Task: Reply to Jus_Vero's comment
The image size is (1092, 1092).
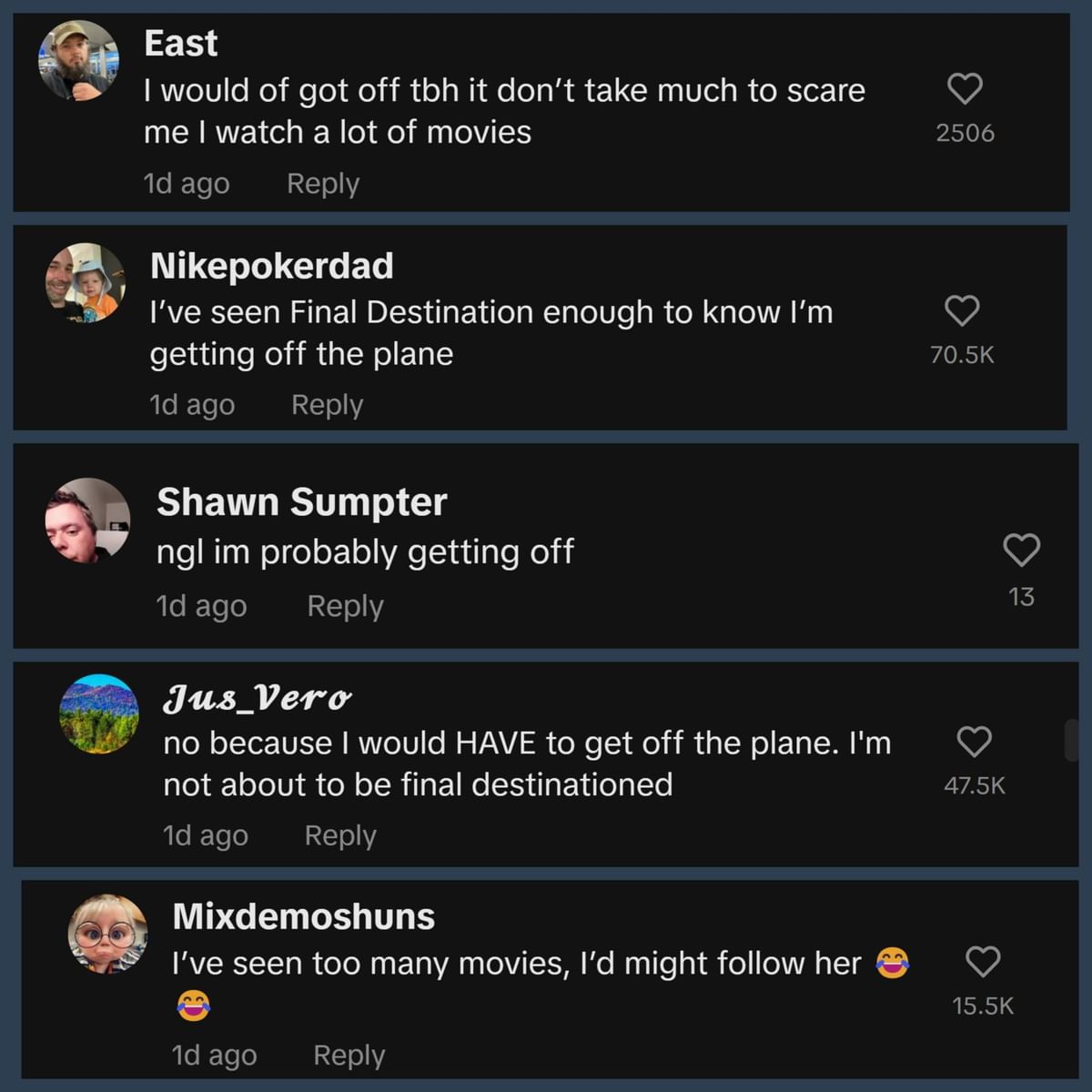Action: click(x=339, y=835)
